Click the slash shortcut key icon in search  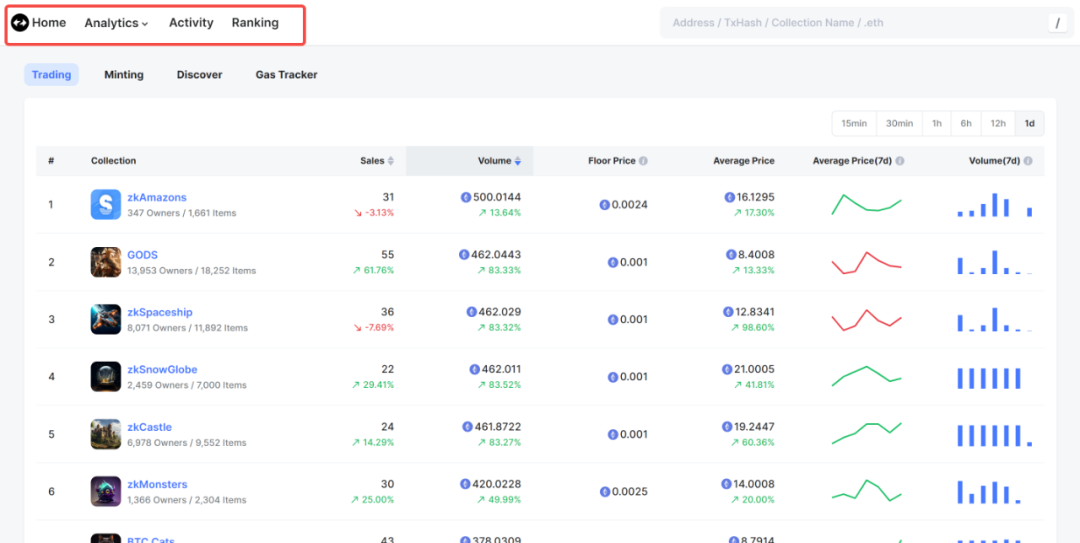[1057, 23]
